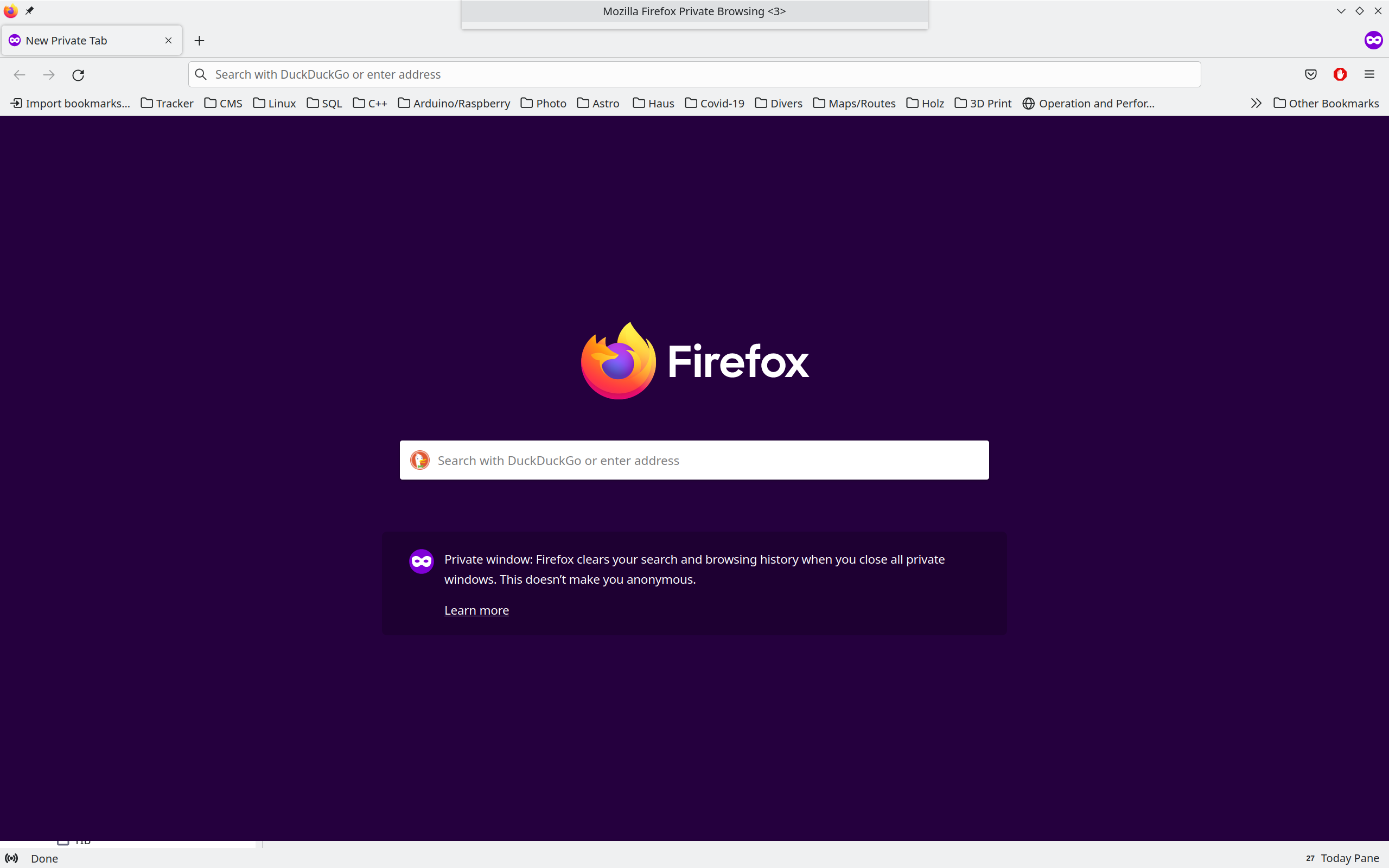
Task: Open the Covid-19 bookmarks folder
Action: point(715,103)
